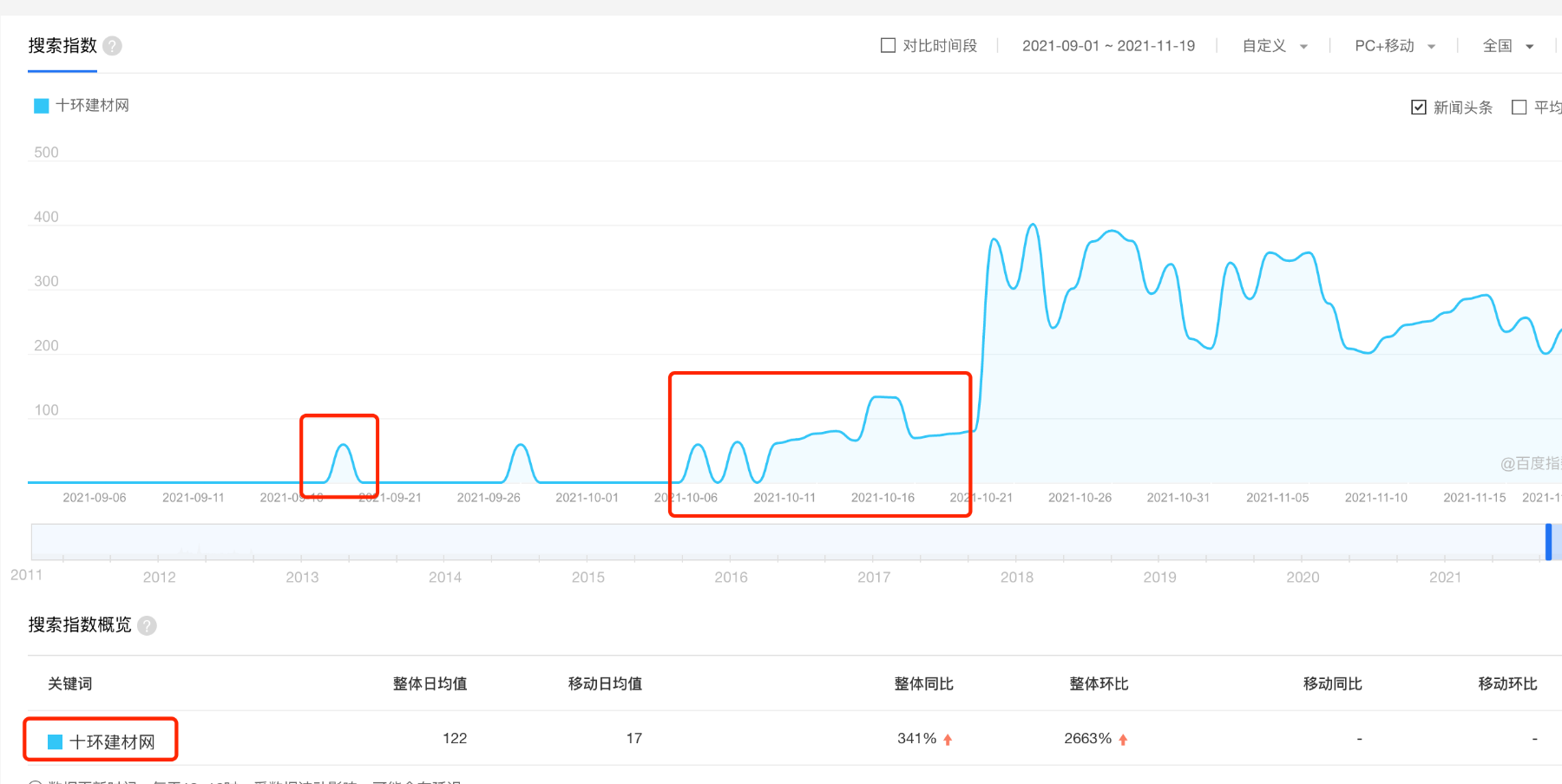Expand the 自定义 time range dropdown
The height and width of the screenshot is (784, 1562).
tap(1274, 46)
